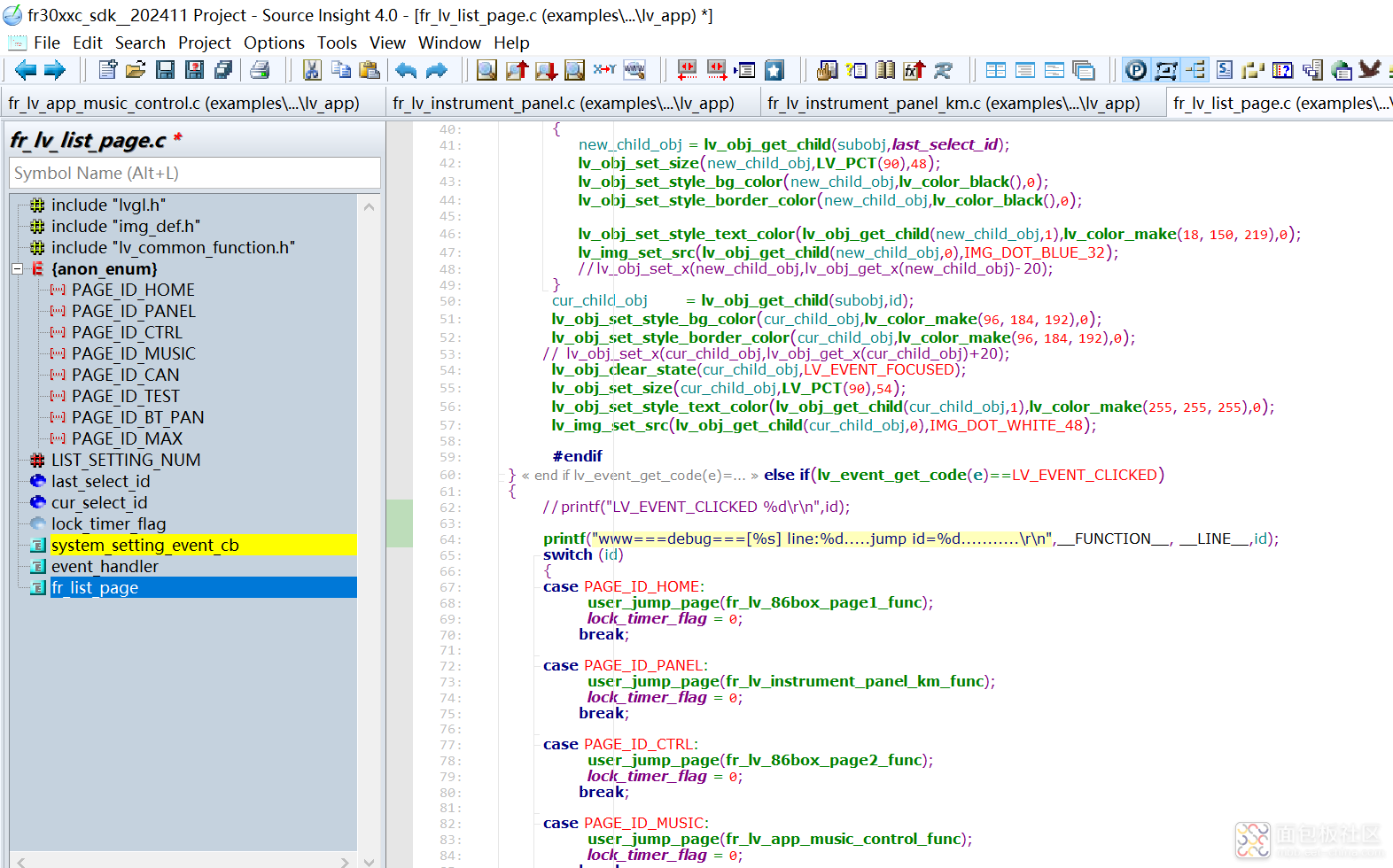The image size is (1393, 868).
Task: Click the Search Backward up-arrow icon
Action: 517,70
